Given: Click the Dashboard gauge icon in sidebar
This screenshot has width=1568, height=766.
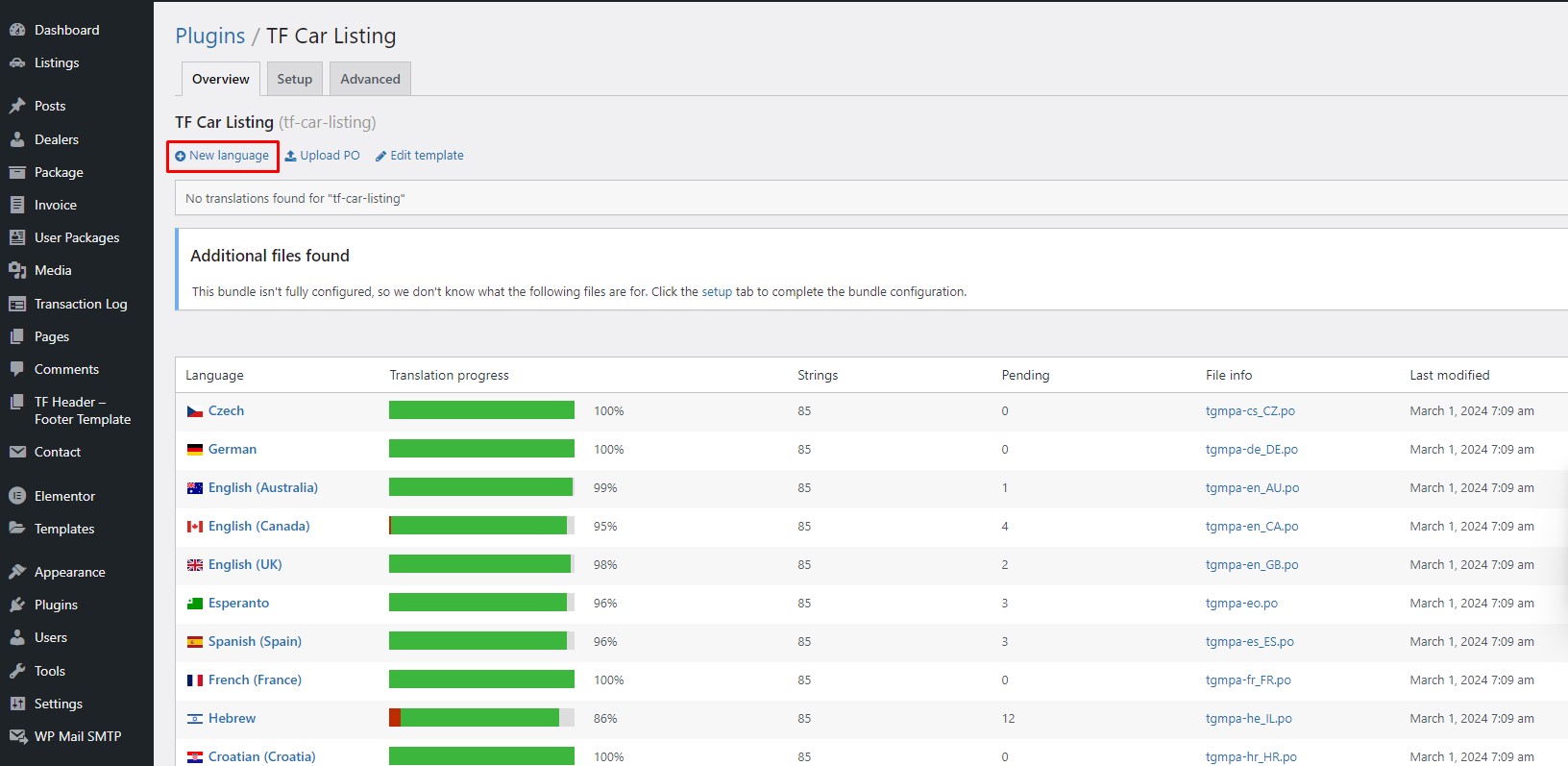Looking at the screenshot, I should (17, 30).
